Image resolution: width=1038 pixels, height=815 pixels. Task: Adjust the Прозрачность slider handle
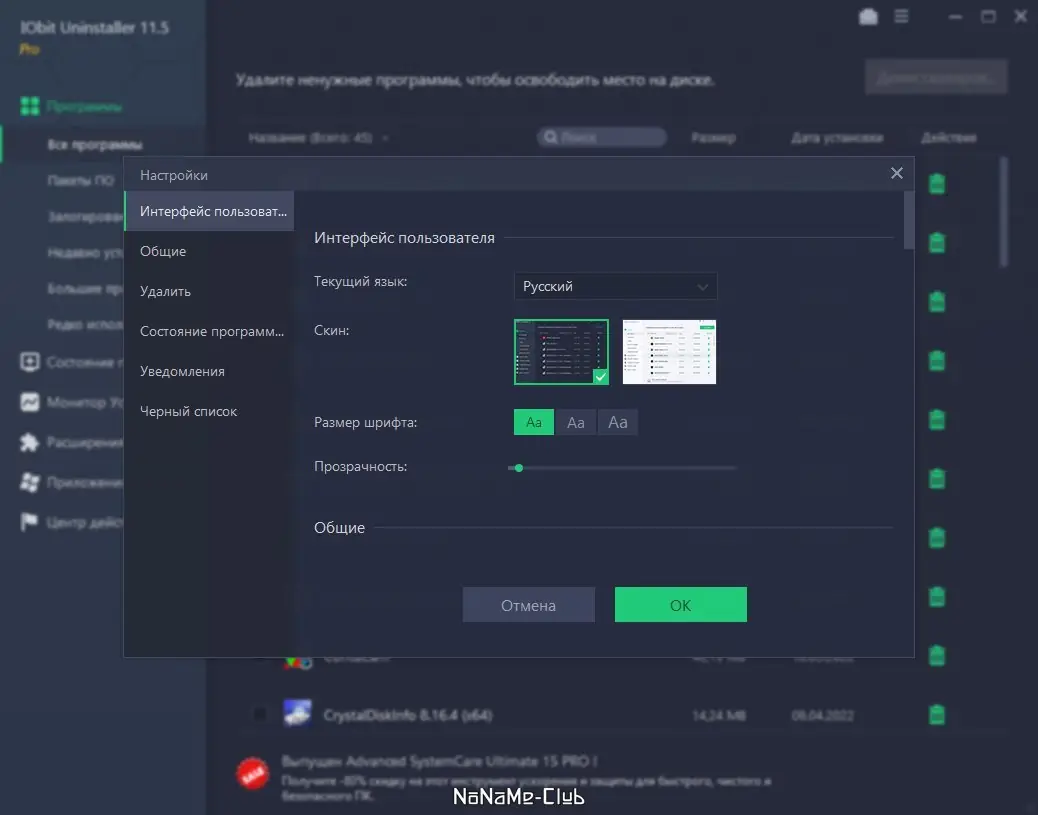tap(519, 468)
